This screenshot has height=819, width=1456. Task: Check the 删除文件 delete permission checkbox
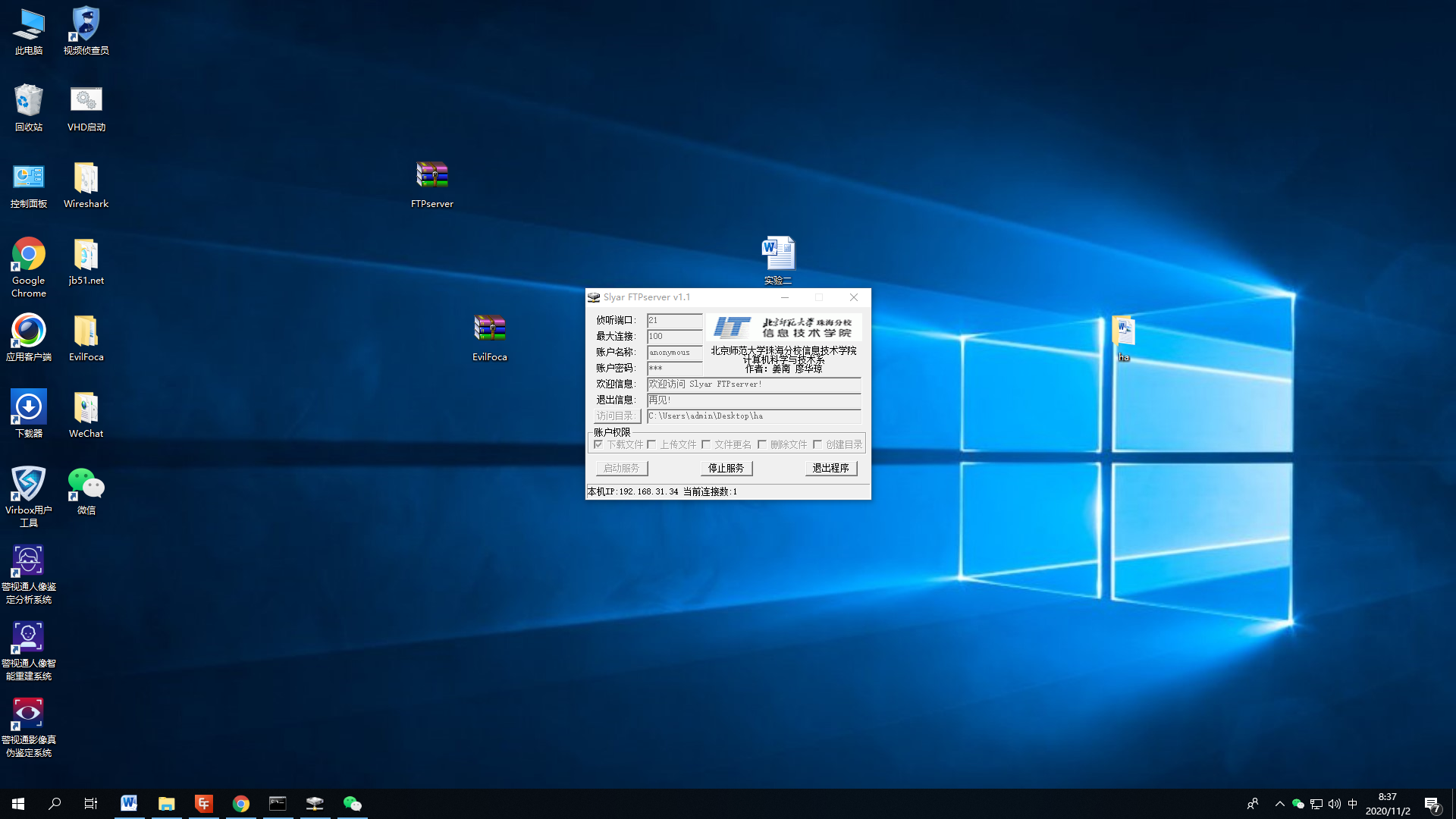click(x=762, y=444)
